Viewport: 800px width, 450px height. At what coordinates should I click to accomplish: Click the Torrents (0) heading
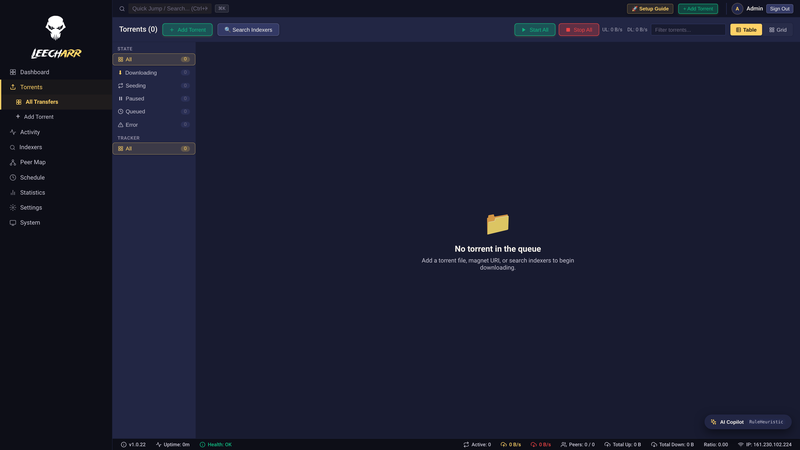(x=138, y=30)
